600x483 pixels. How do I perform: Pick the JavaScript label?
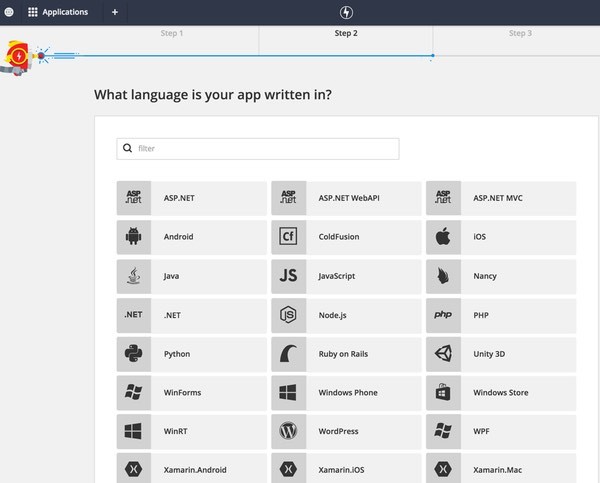pos(336,276)
